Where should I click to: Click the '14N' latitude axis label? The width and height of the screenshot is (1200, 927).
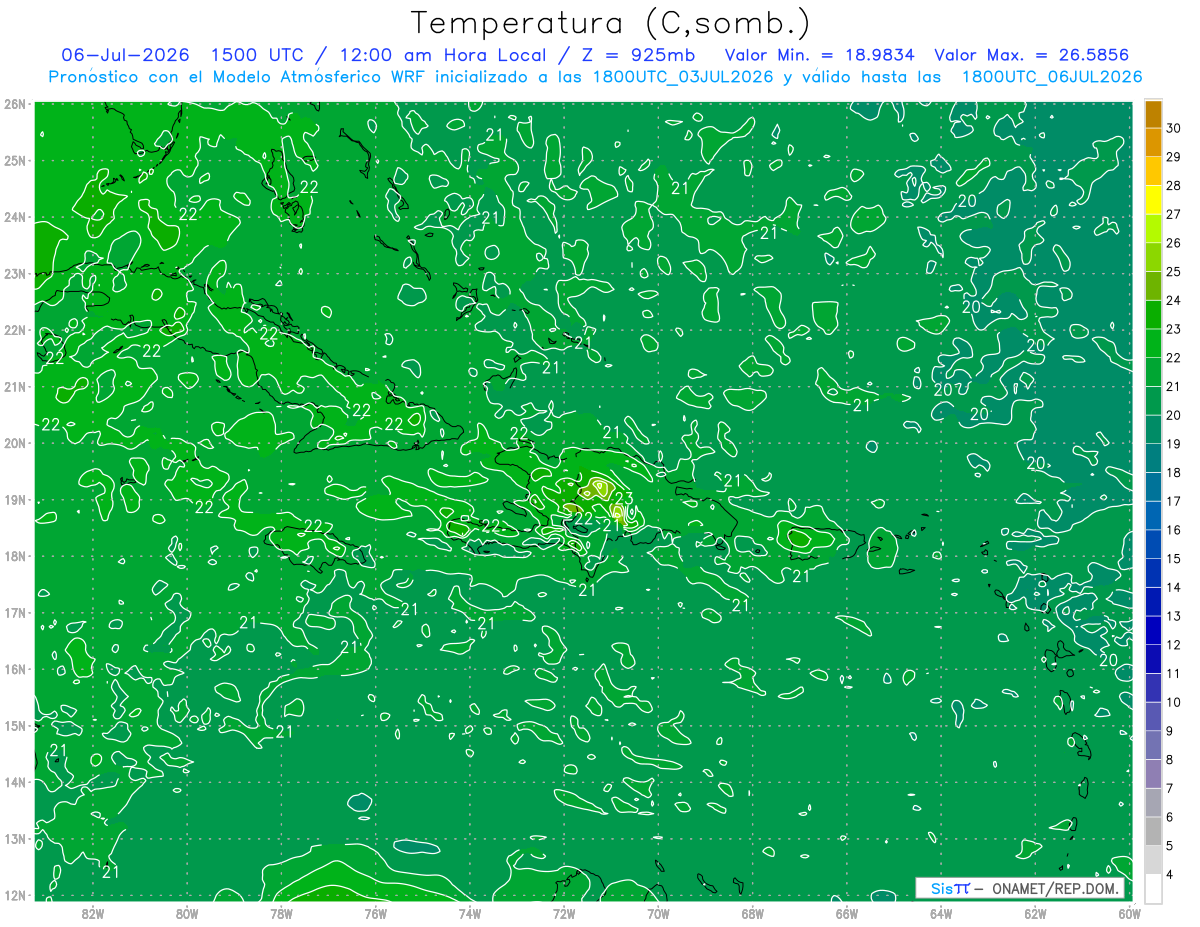pos(15,782)
